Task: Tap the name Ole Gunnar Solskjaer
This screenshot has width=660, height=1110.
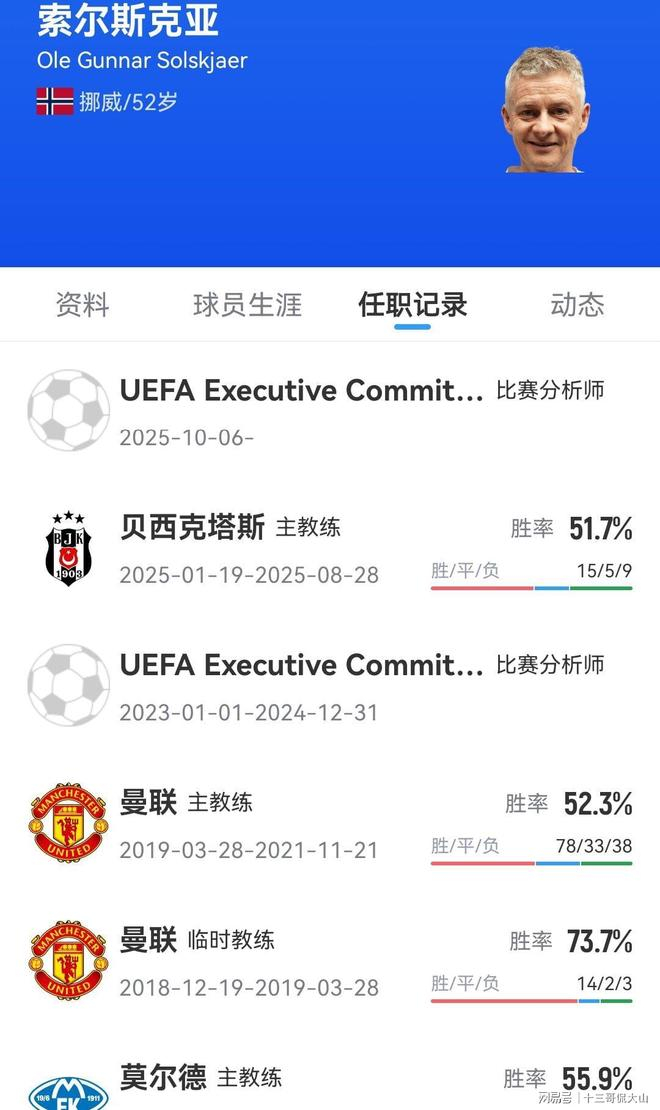Action: pos(142,60)
